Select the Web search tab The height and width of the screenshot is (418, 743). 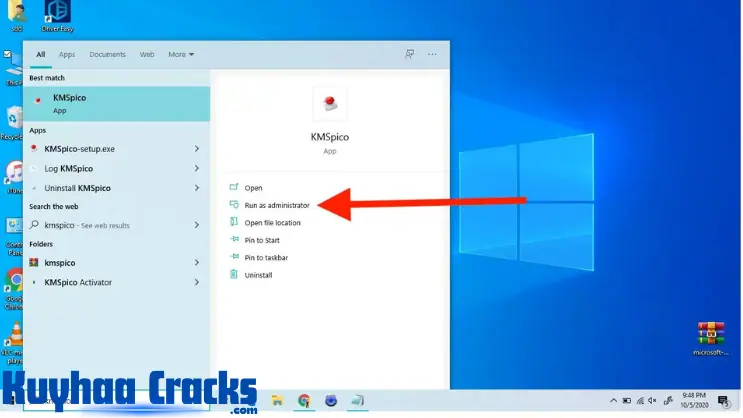click(147, 54)
